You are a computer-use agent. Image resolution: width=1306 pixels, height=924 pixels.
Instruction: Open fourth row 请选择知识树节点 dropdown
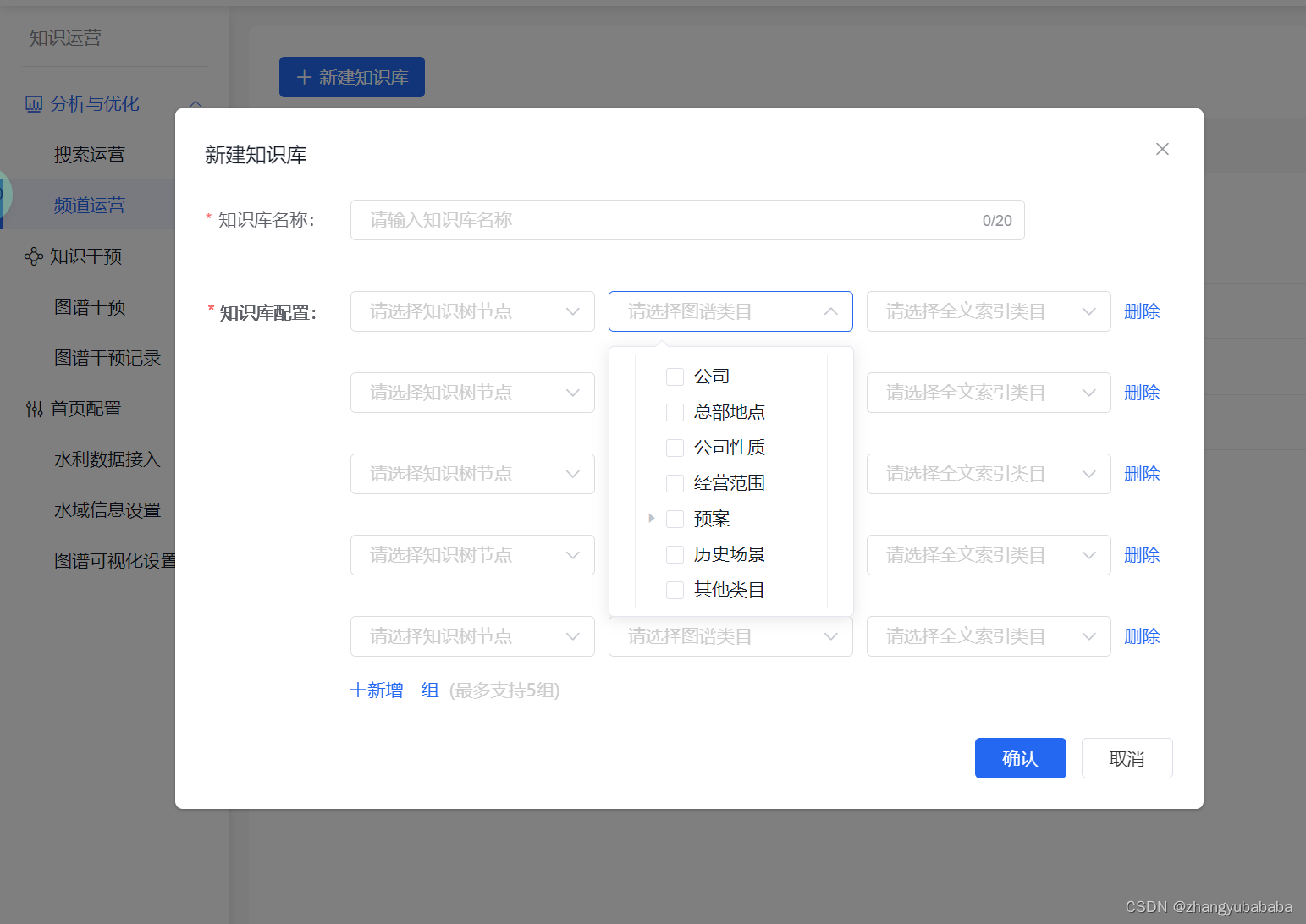pos(472,555)
